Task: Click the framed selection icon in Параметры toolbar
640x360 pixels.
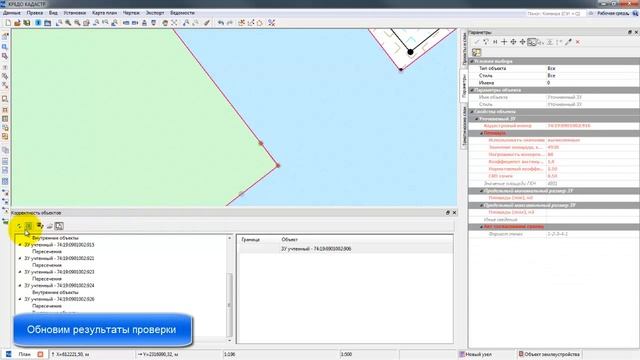Action: click(531, 42)
